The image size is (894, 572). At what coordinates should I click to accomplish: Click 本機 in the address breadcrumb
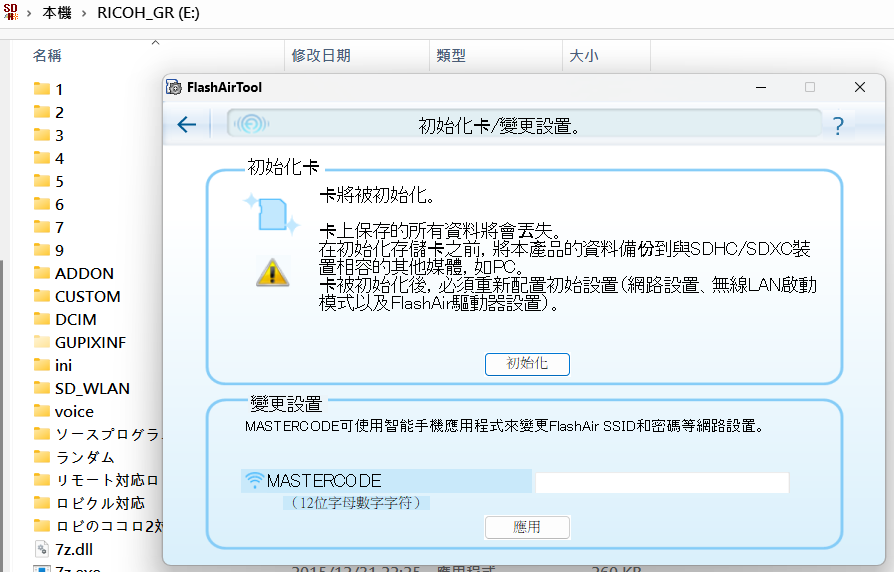57,13
